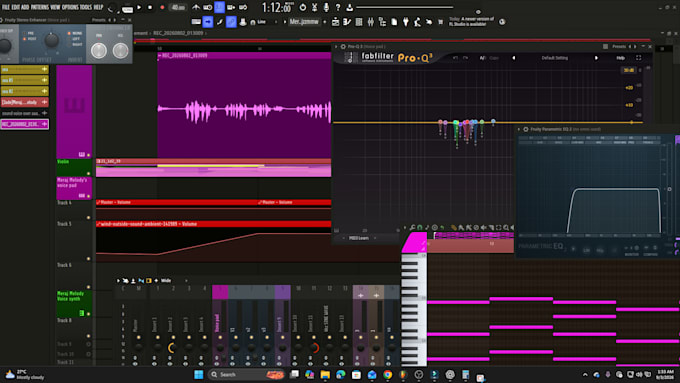Toggle A/B comparison in Pro-Q 3
The height and width of the screenshot is (383, 680).
(482, 58)
